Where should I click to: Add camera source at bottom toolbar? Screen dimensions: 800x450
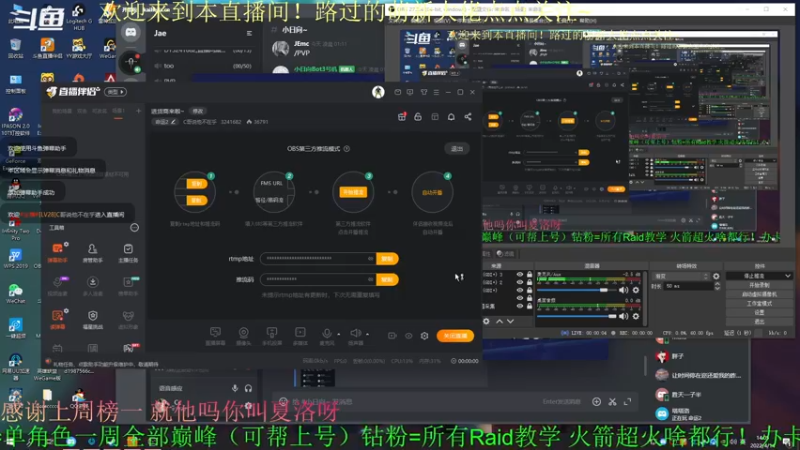click(243, 335)
